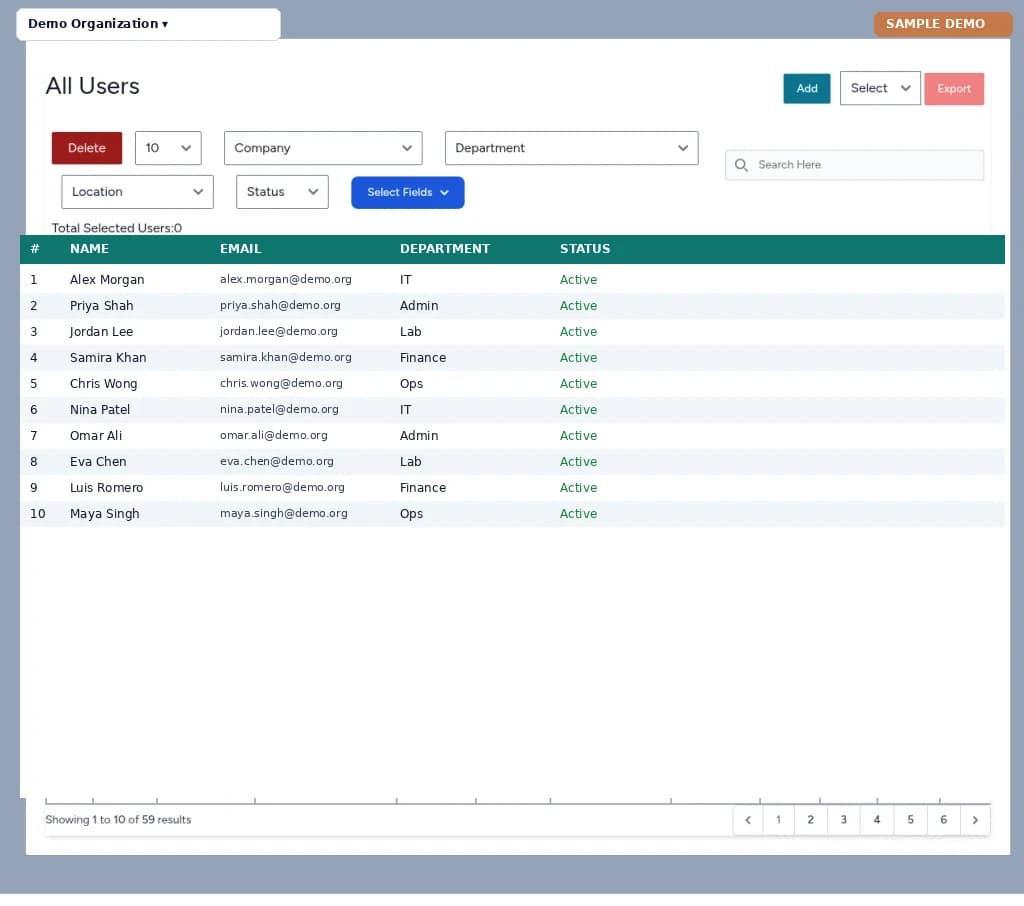Click the SAMPLE DEMO badge
The image size is (1024, 906).
click(x=942, y=24)
